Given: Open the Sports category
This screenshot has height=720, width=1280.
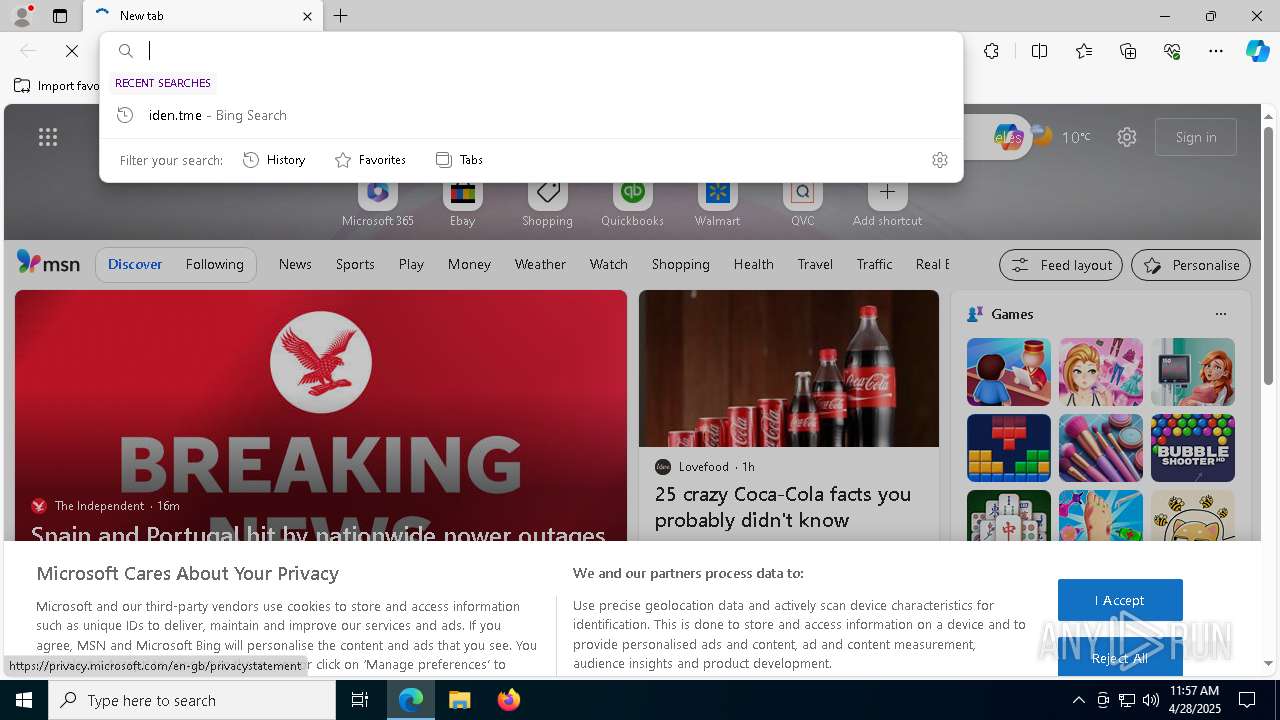Looking at the screenshot, I should pos(355,264).
